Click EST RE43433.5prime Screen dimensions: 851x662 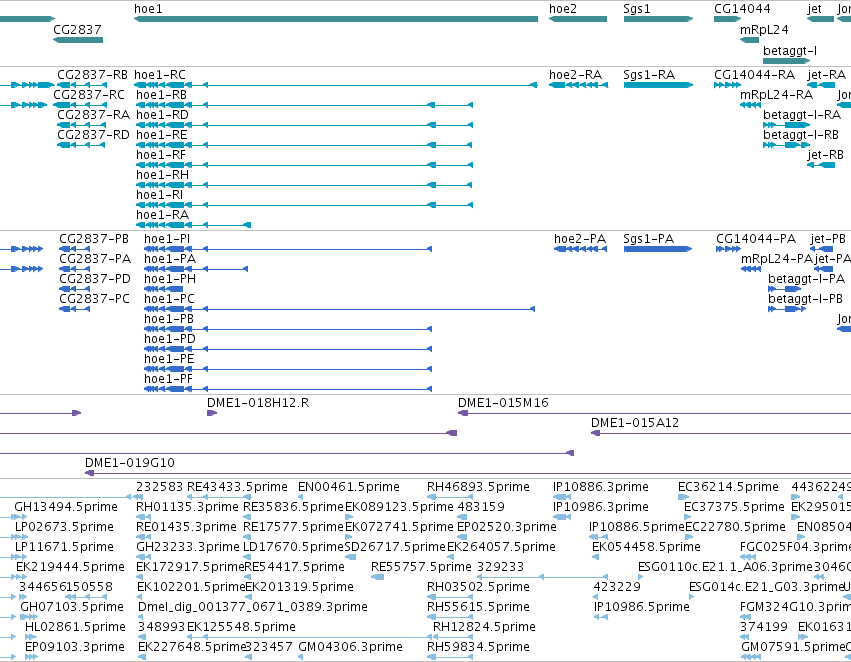click(237, 487)
